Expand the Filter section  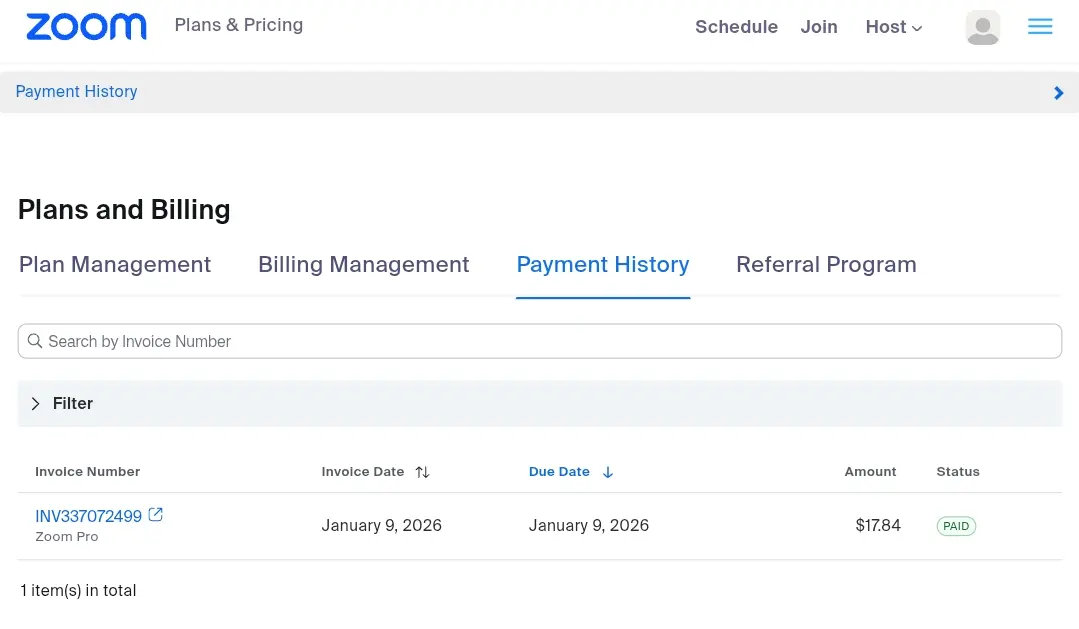(540, 403)
